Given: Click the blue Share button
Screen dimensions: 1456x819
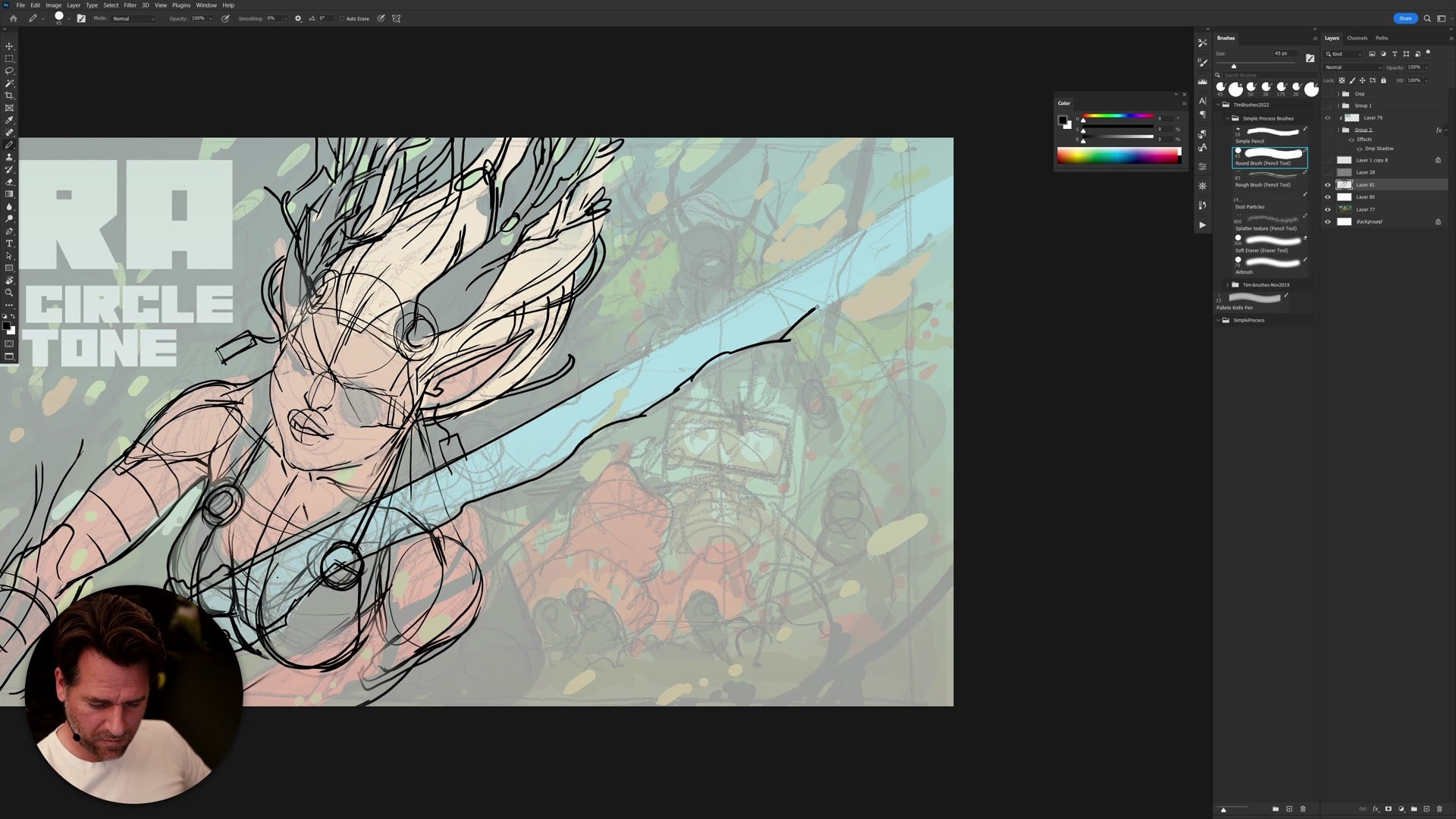Looking at the screenshot, I should 1404,18.
